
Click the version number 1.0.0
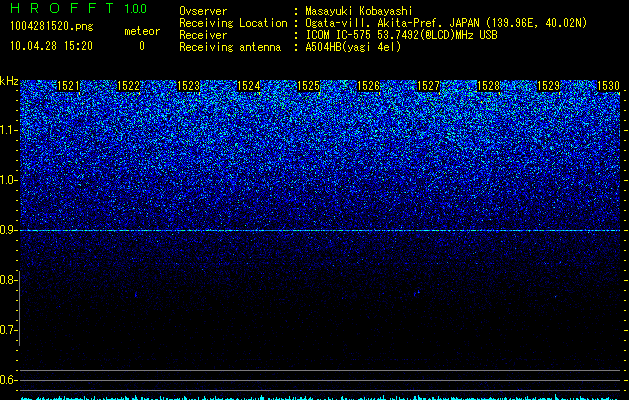pos(136,9)
